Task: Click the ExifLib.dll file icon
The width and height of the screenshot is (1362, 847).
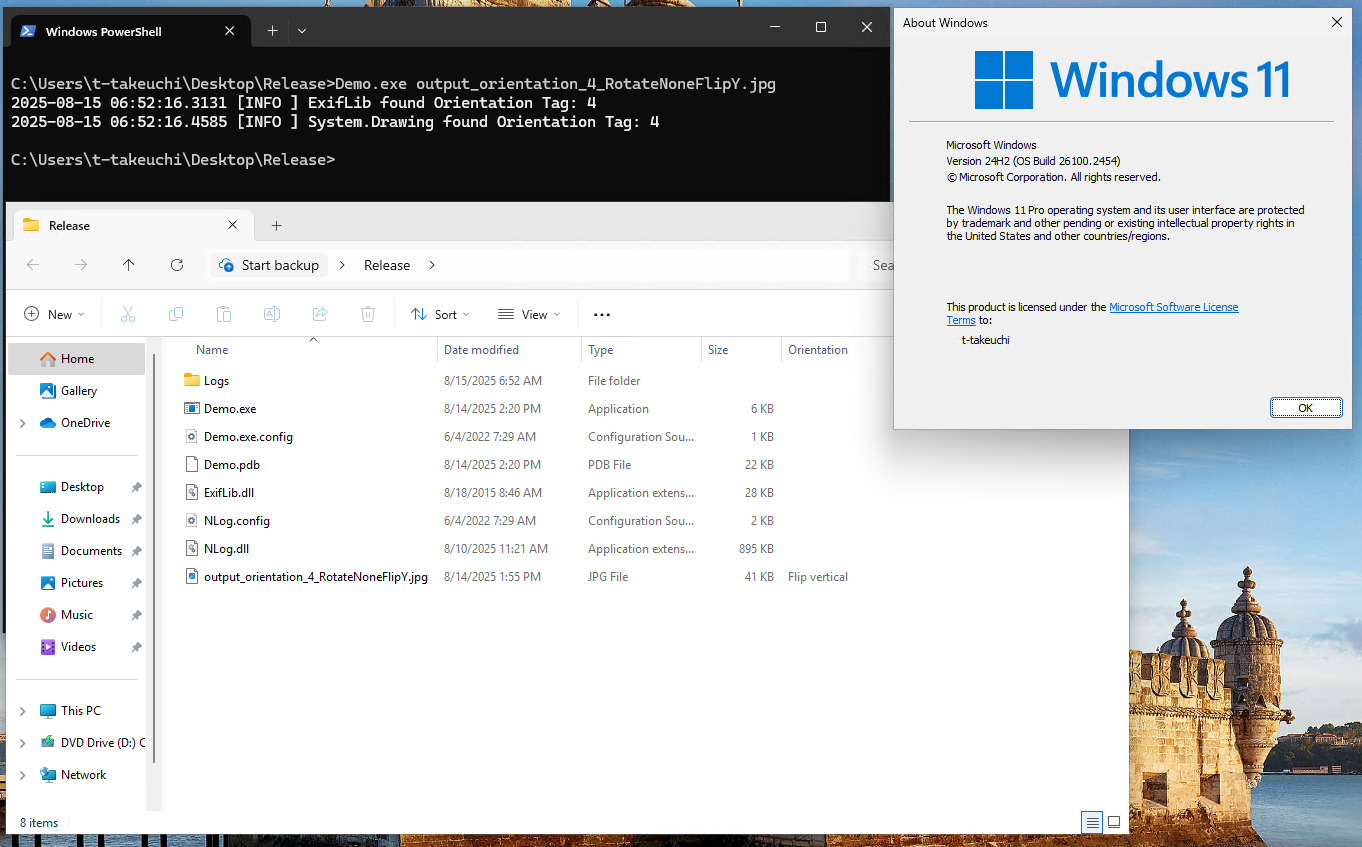Action: pyautogui.click(x=193, y=492)
